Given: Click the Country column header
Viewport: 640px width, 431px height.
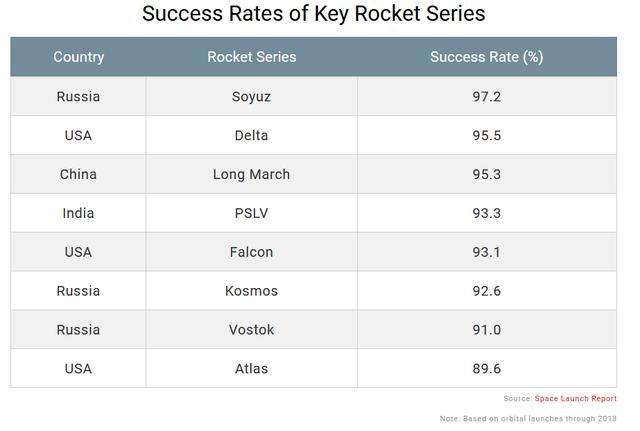Looking at the screenshot, I should (78, 57).
